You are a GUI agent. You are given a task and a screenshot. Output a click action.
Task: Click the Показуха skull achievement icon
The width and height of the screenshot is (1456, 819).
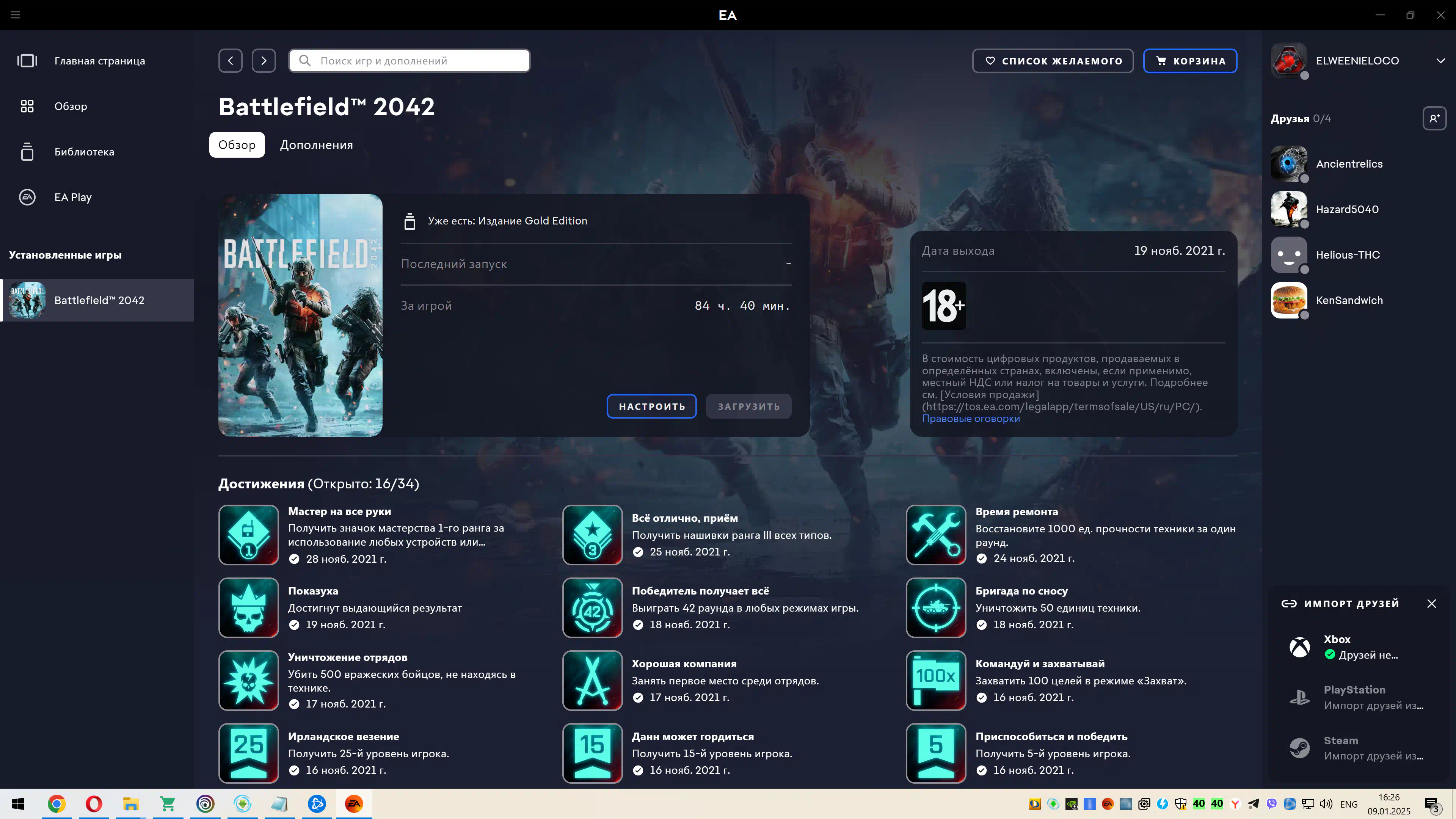pyautogui.click(x=249, y=607)
